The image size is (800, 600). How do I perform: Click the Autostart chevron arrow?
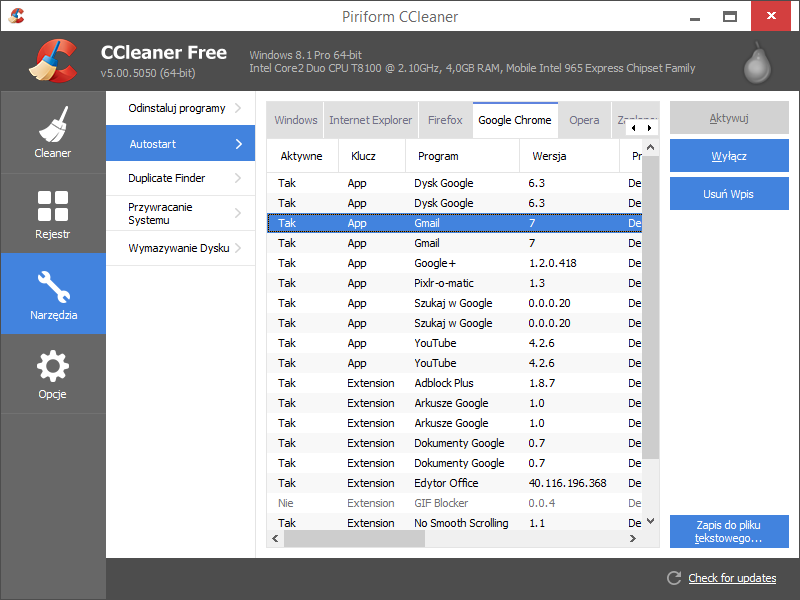pos(239,144)
